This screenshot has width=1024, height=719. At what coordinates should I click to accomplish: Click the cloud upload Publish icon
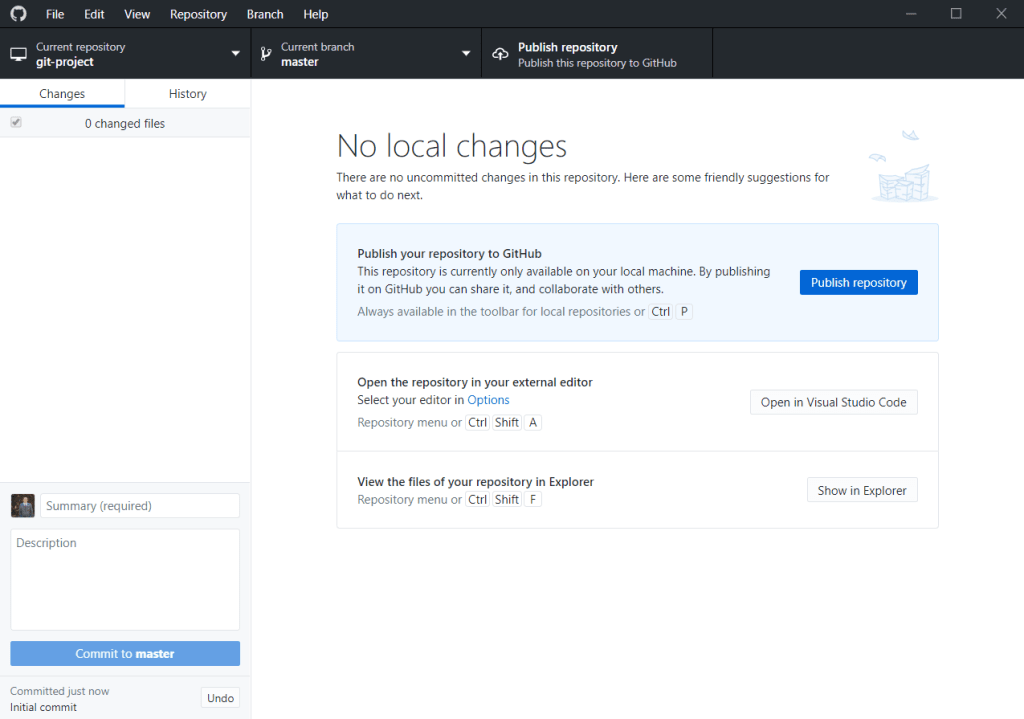(500, 54)
